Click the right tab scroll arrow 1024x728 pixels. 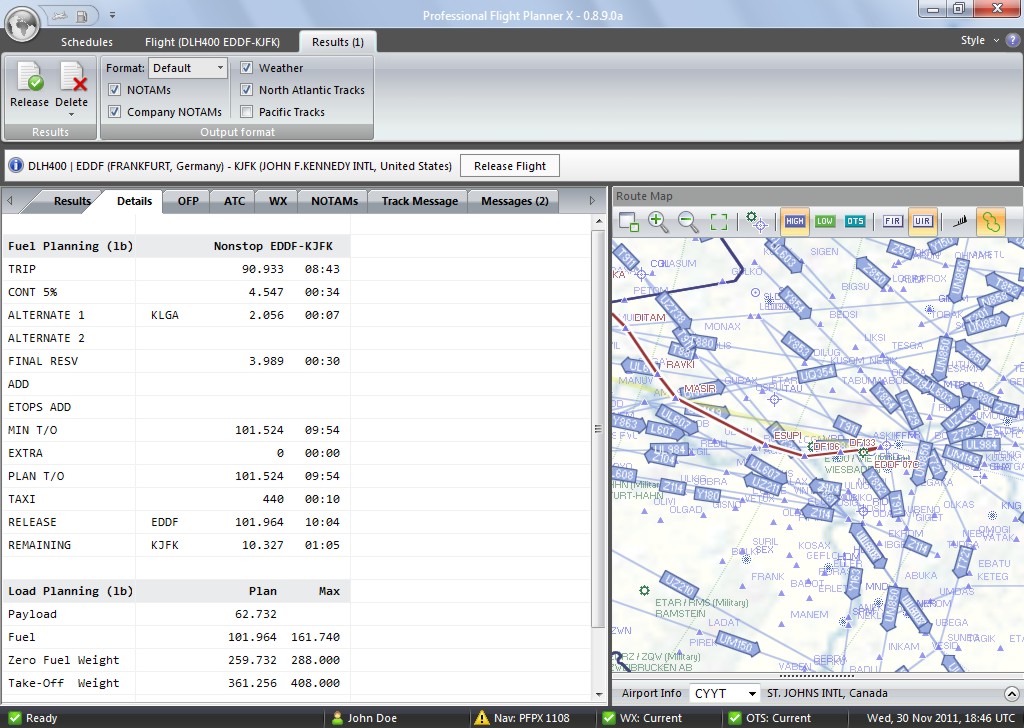point(592,201)
